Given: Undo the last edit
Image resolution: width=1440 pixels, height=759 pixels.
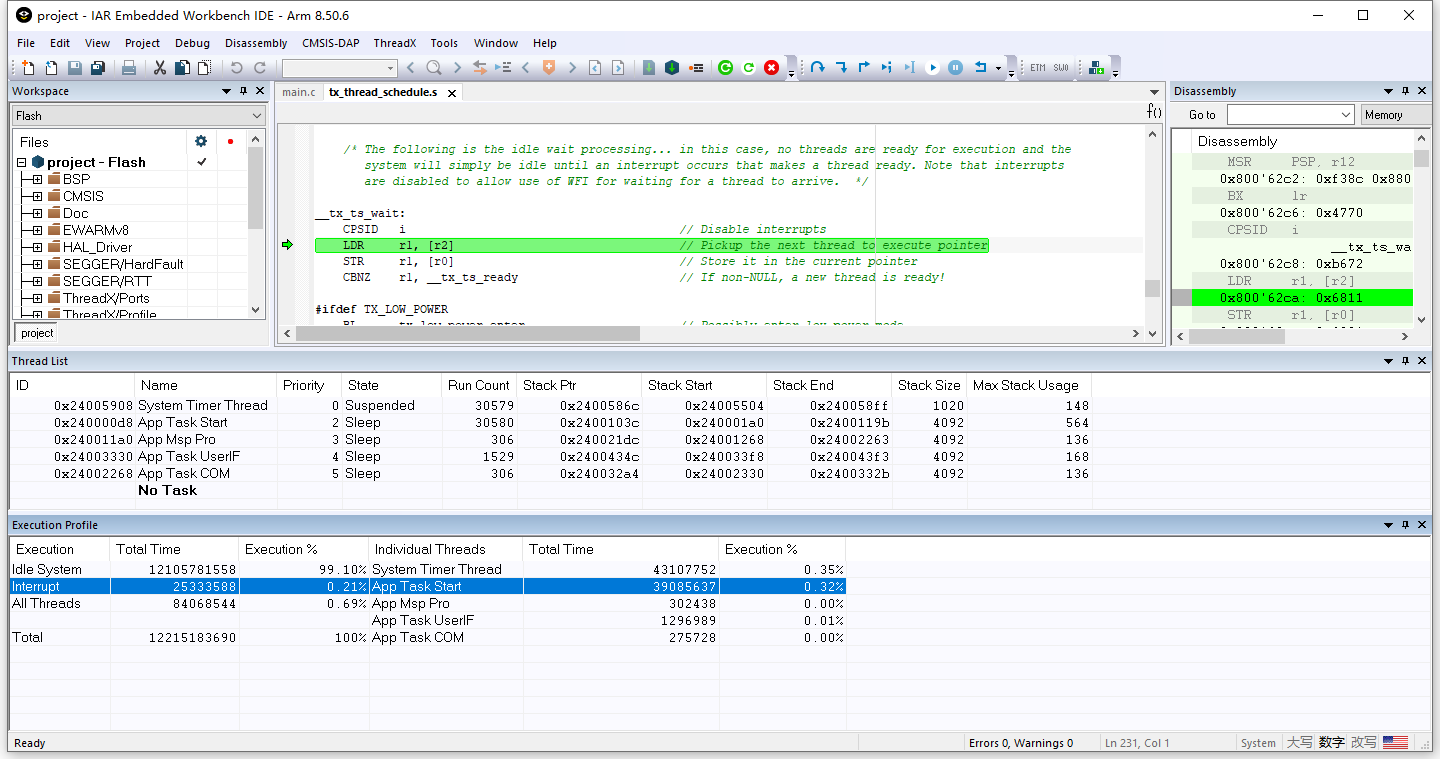Looking at the screenshot, I should pos(236,68).
